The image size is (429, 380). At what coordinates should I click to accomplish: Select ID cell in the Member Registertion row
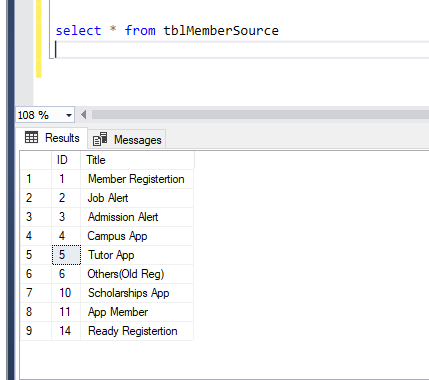click(x=66, y=179)
